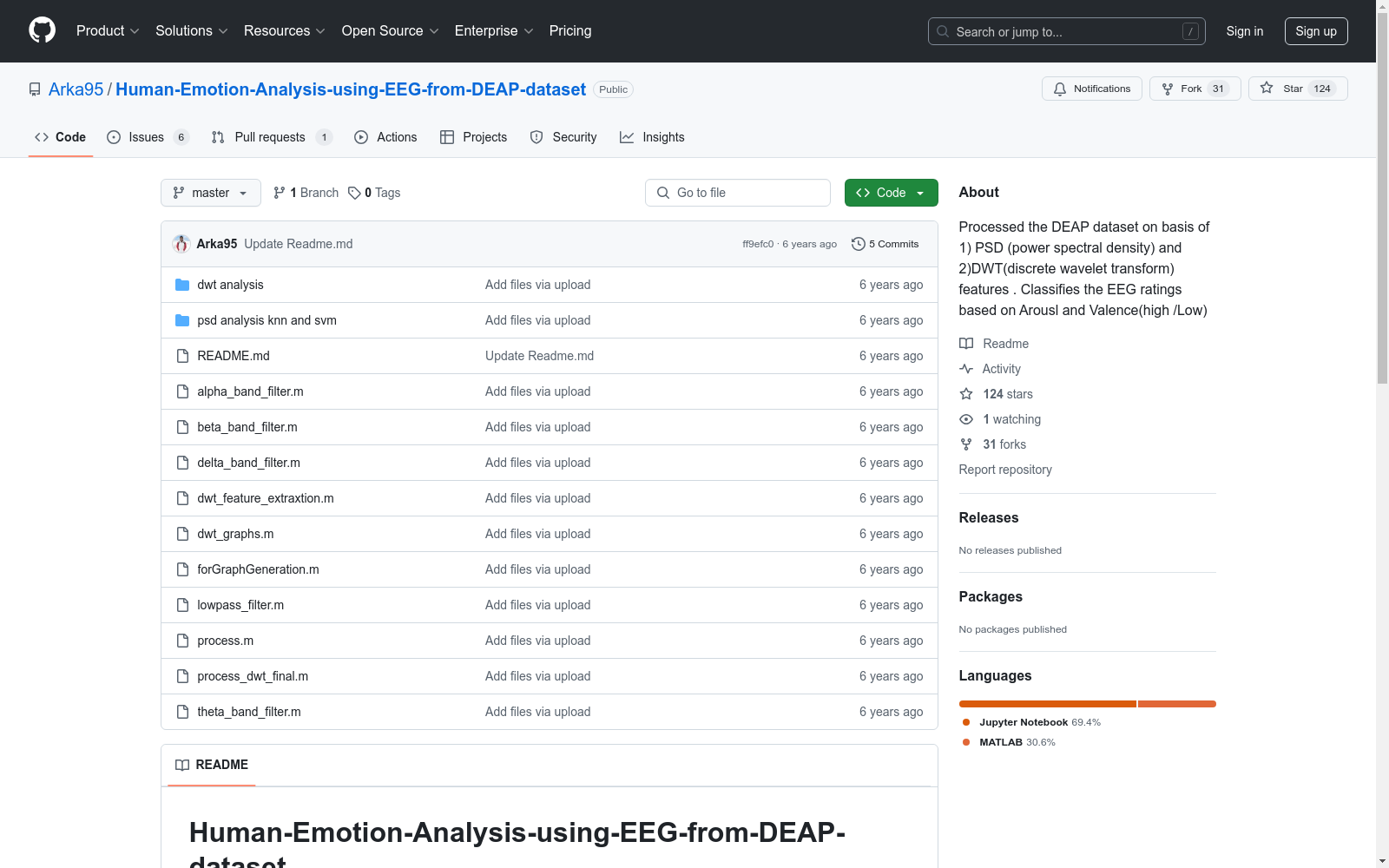Expand the Solutions menu

click(x=192, y=31)
